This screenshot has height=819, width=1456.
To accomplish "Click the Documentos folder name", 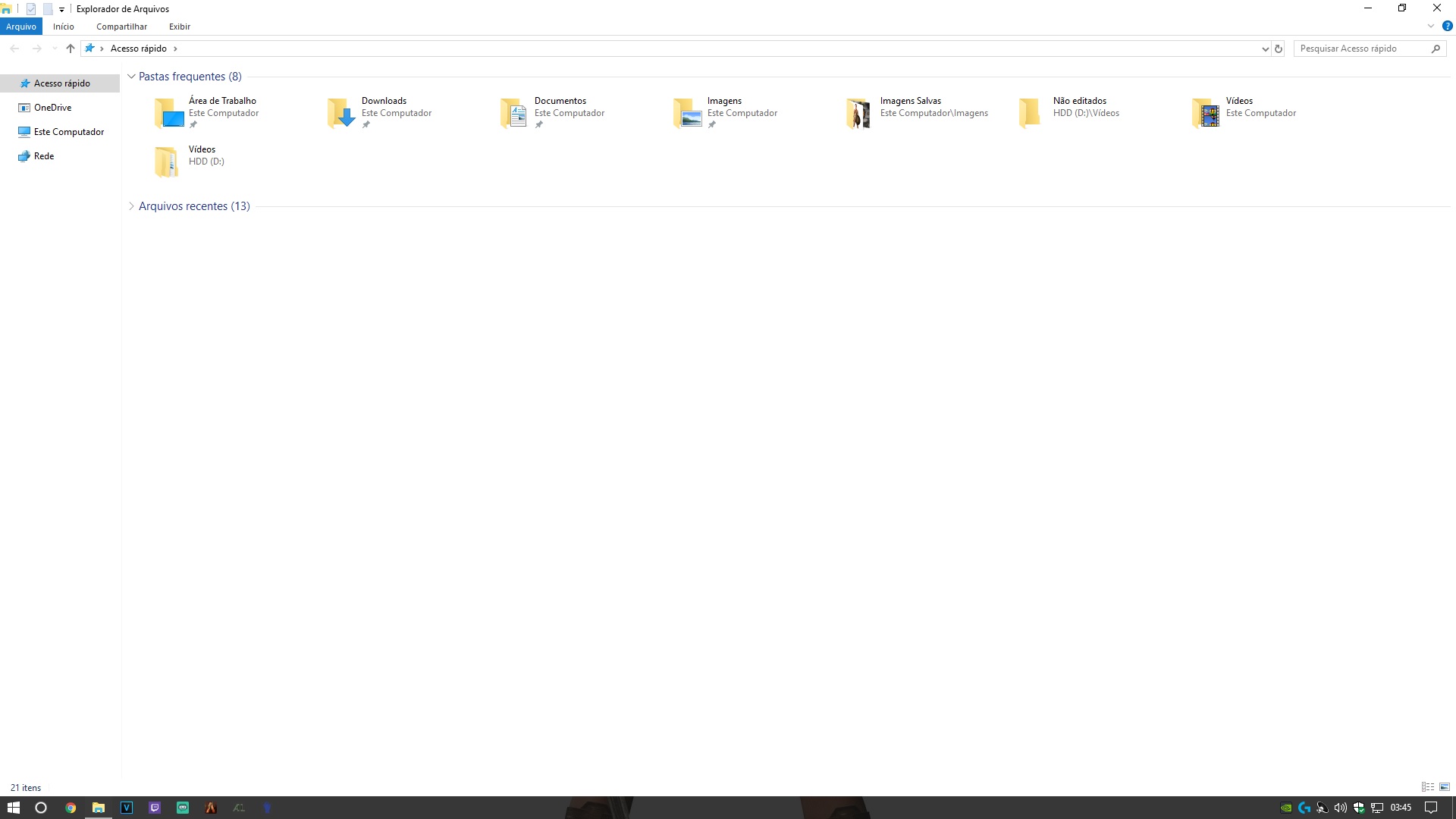I will (560, 101).
